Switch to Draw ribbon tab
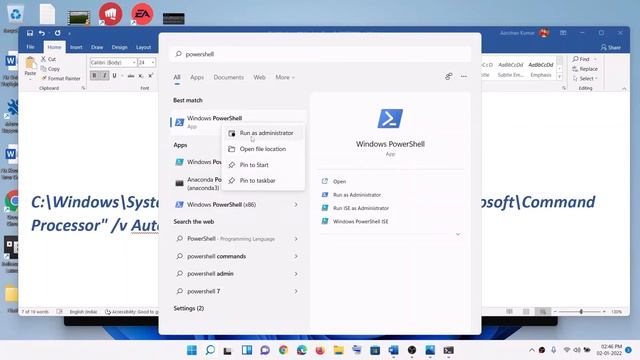 click(x=97, y=47)
